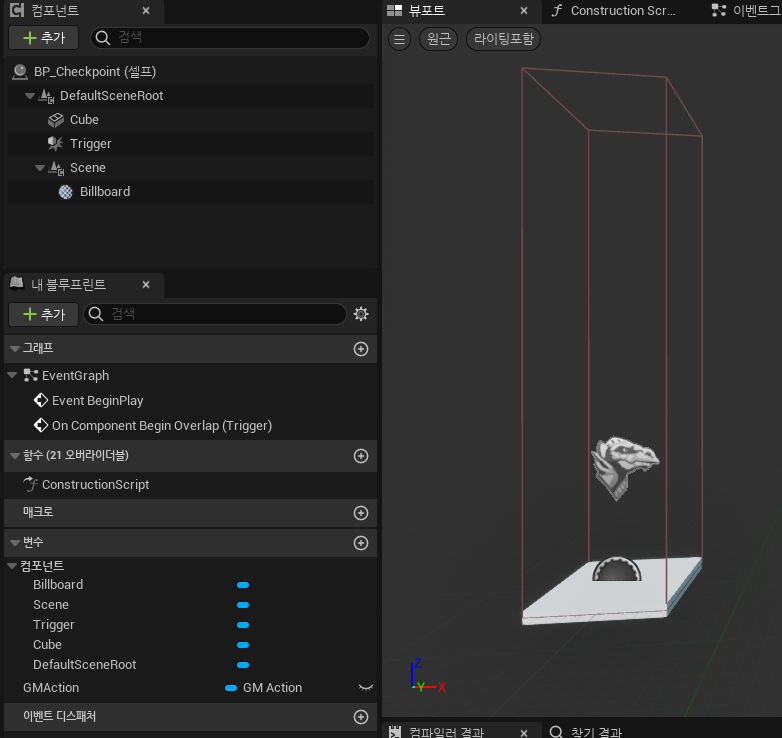Image resolution: width=782 pixels, height=738 pixels.
Task: Click Add button in components panel
Action: coord(44,38)
